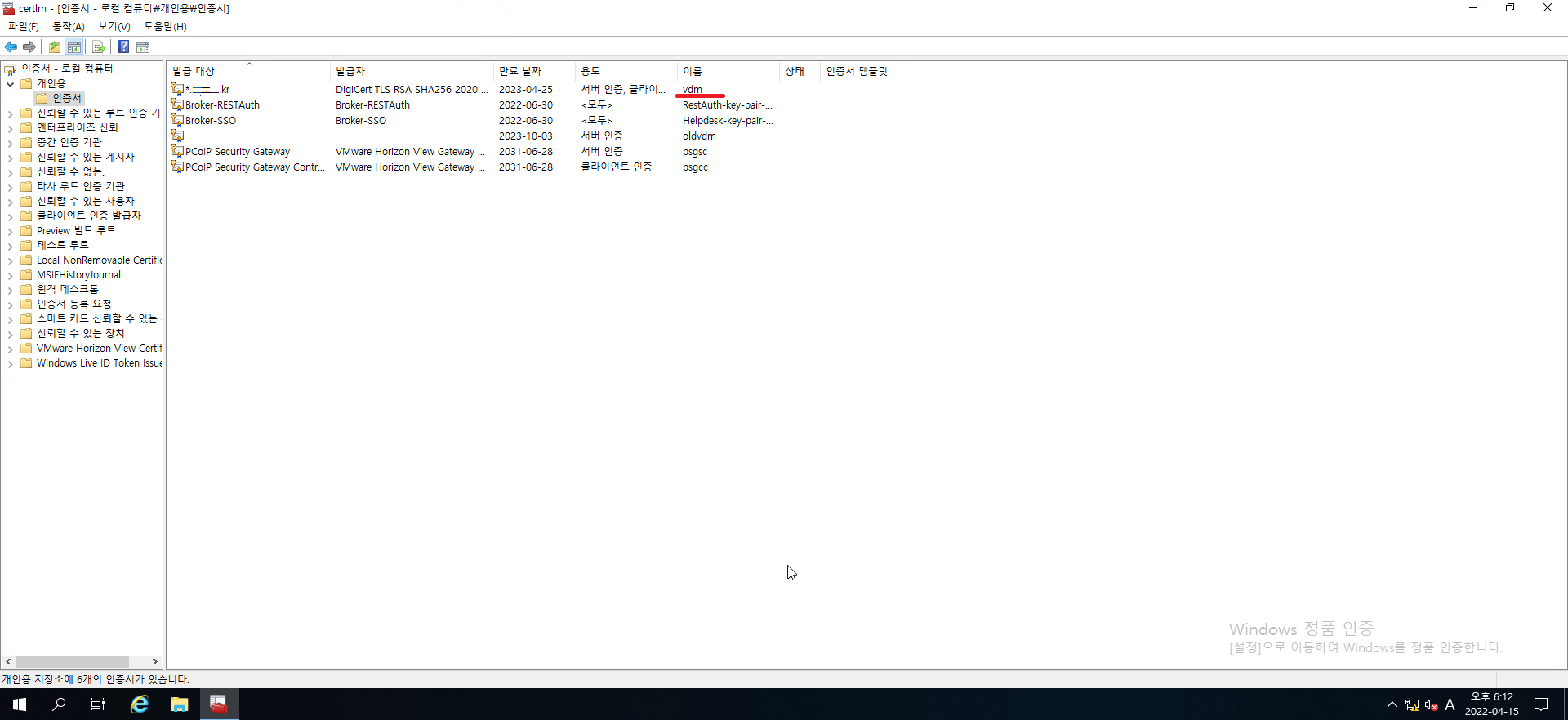Click the 엔터프라이즈 신뢰 folder icon
The height and width of the screenshot is (720, 1568).
(26, 127)
